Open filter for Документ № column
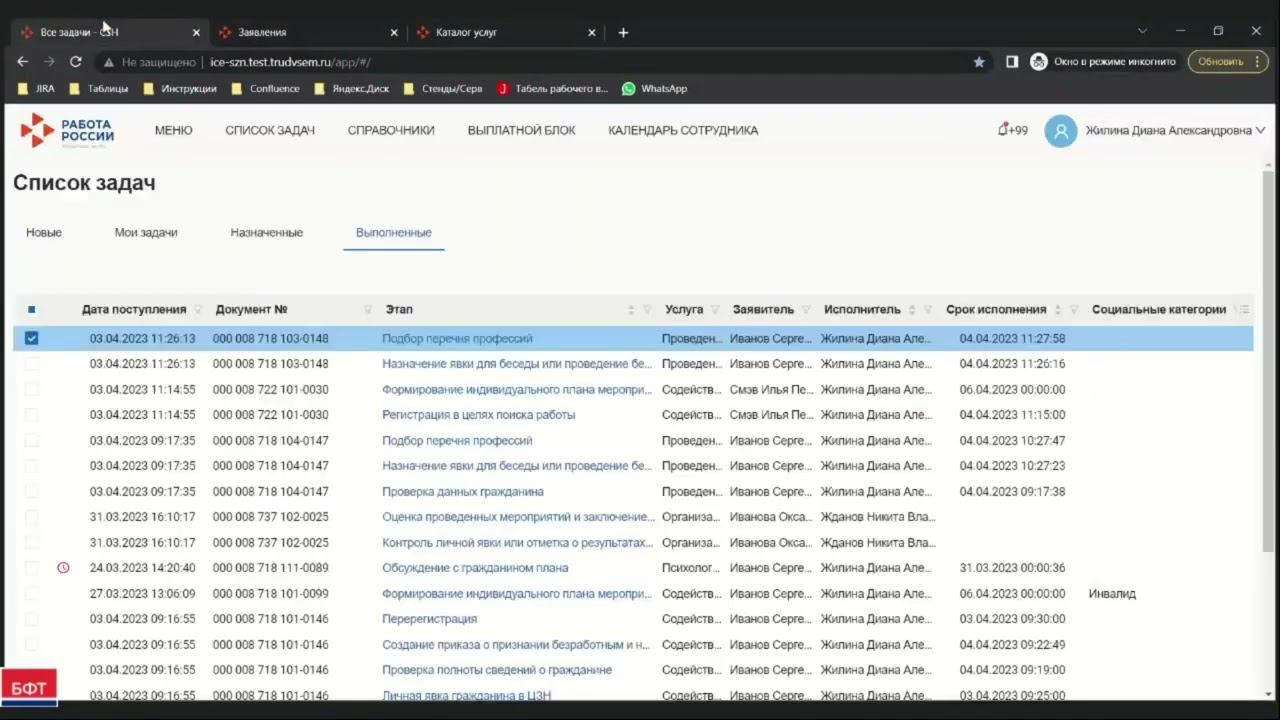The height and width of the screenshot is (720, 1280). point(368,310)
